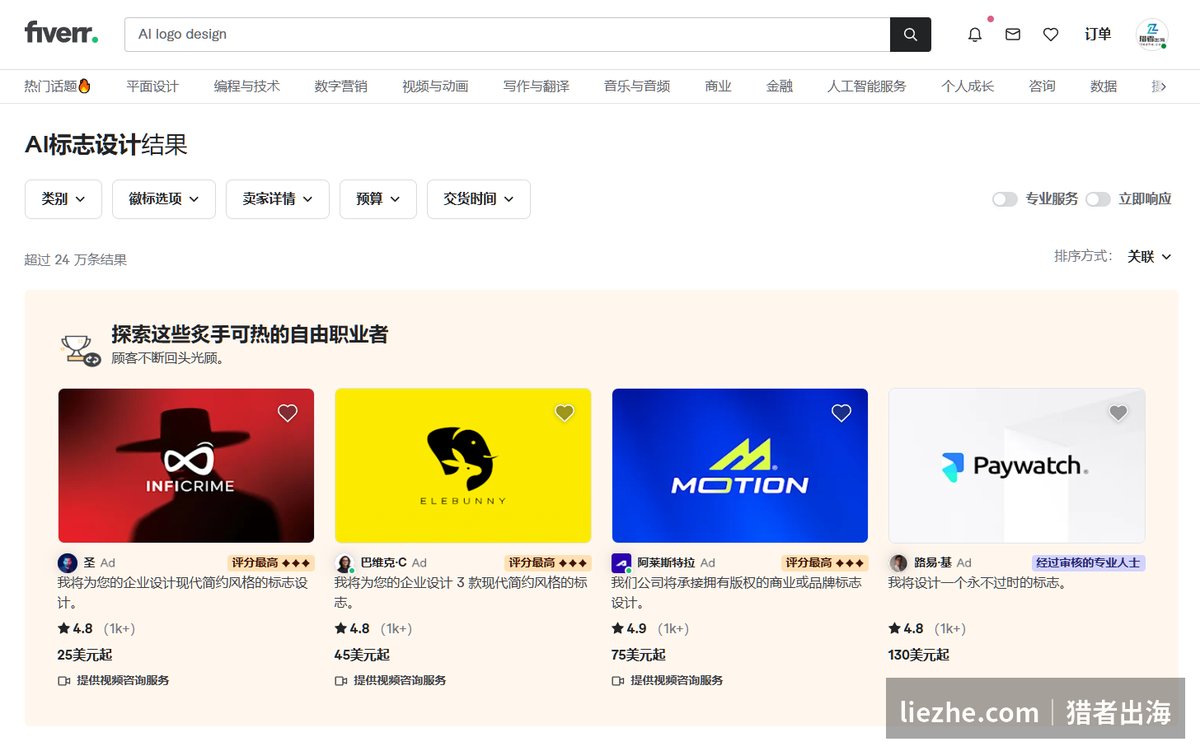Open the 咨询 category
The image size is (1200, 751).
[1042, 86]
